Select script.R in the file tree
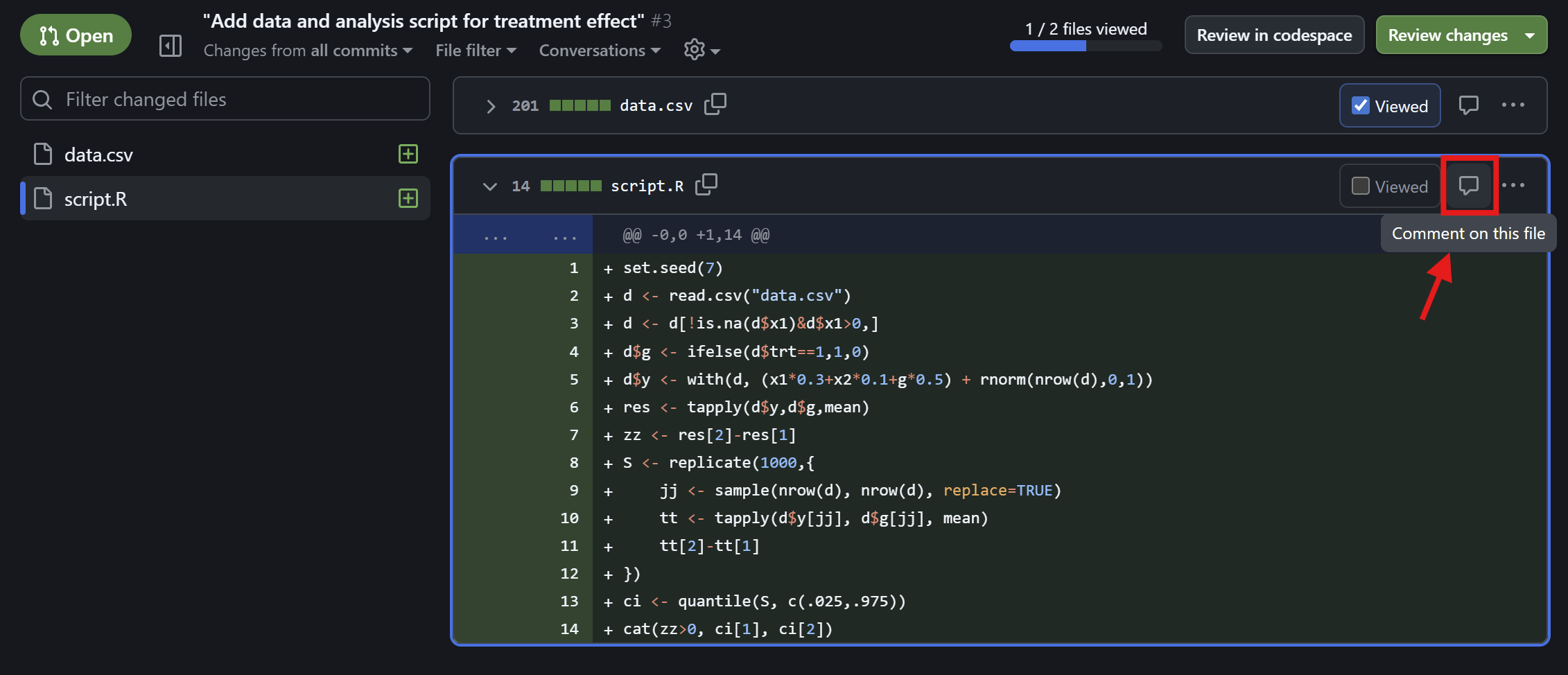Viewport: 1568px width, 675px height. point(96,199)
